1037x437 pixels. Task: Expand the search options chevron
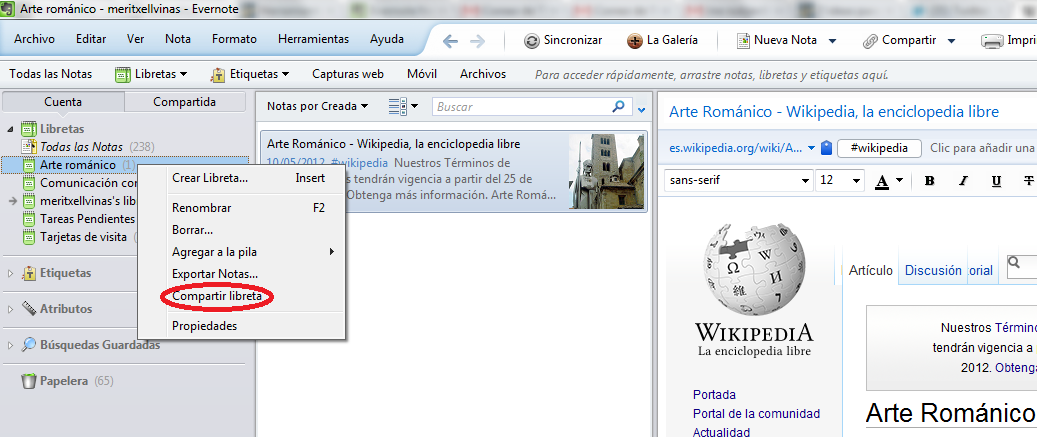coord(640,108)
